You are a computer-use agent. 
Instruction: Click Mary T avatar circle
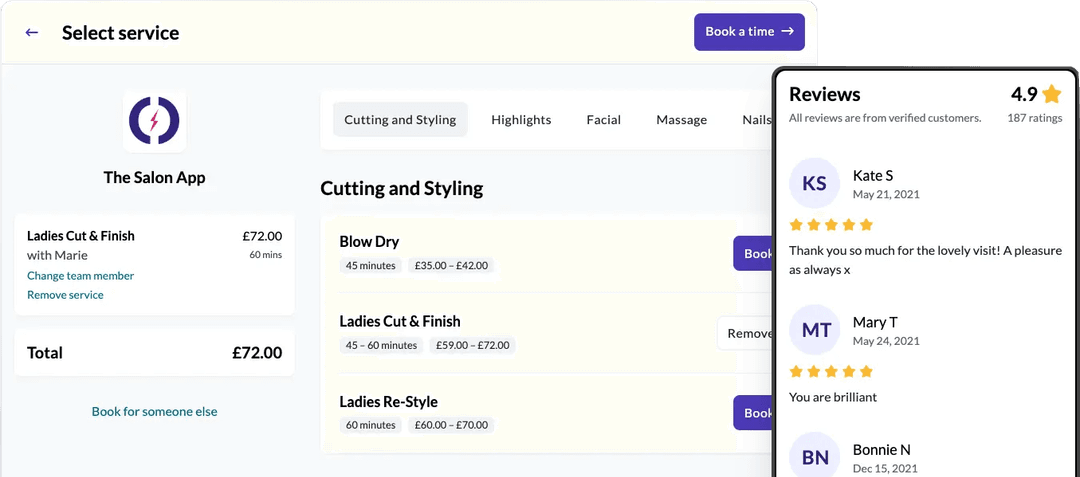tap(815, 330)
